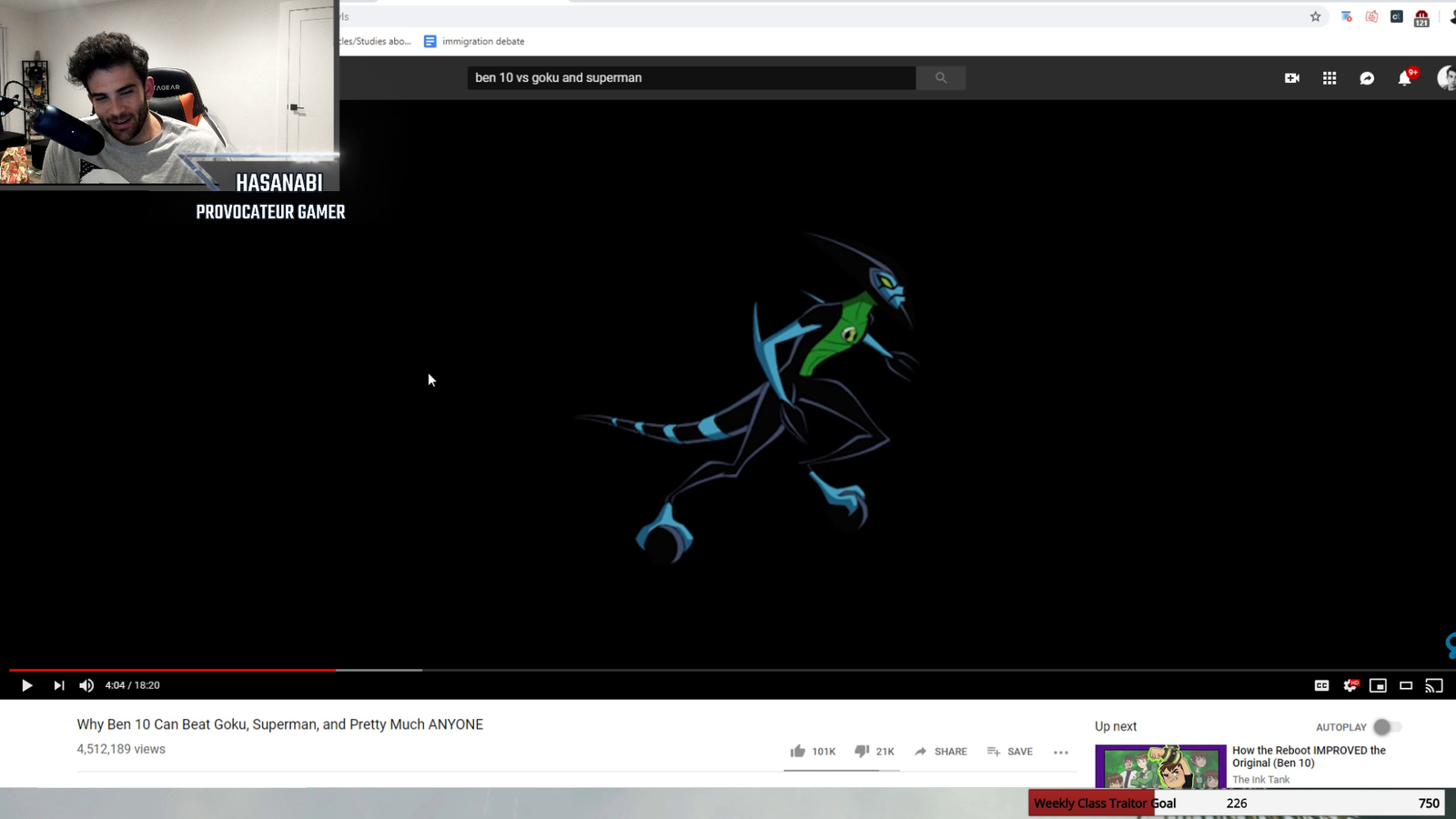The image size is (1456, 819).
Task: Open the notifications bell
Action: tap(1405, 78)
